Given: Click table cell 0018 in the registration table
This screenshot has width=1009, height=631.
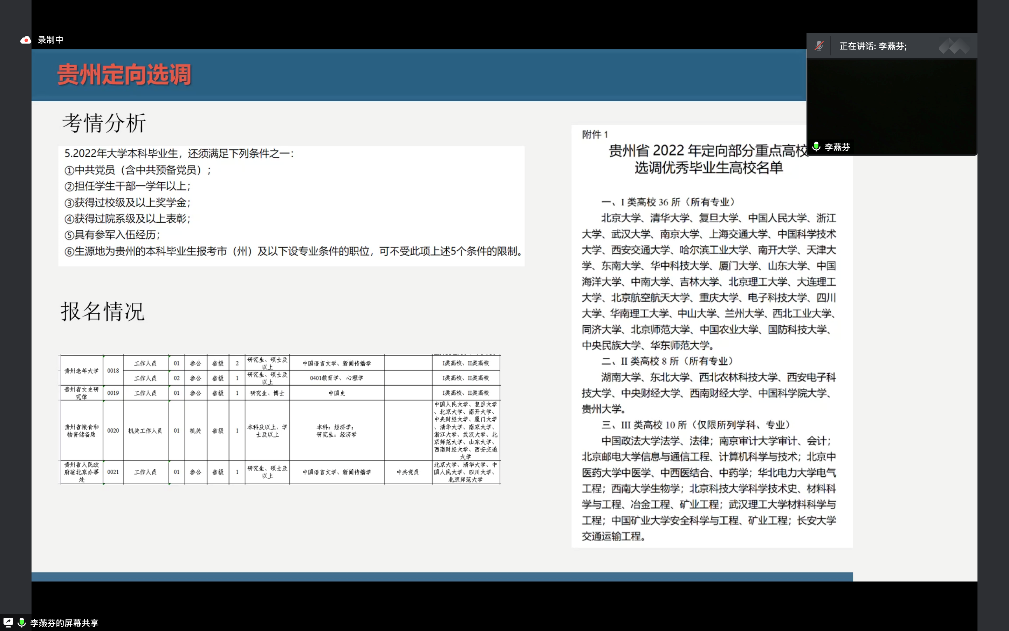Looking at the screenshot, I should [x=113, y=370].
